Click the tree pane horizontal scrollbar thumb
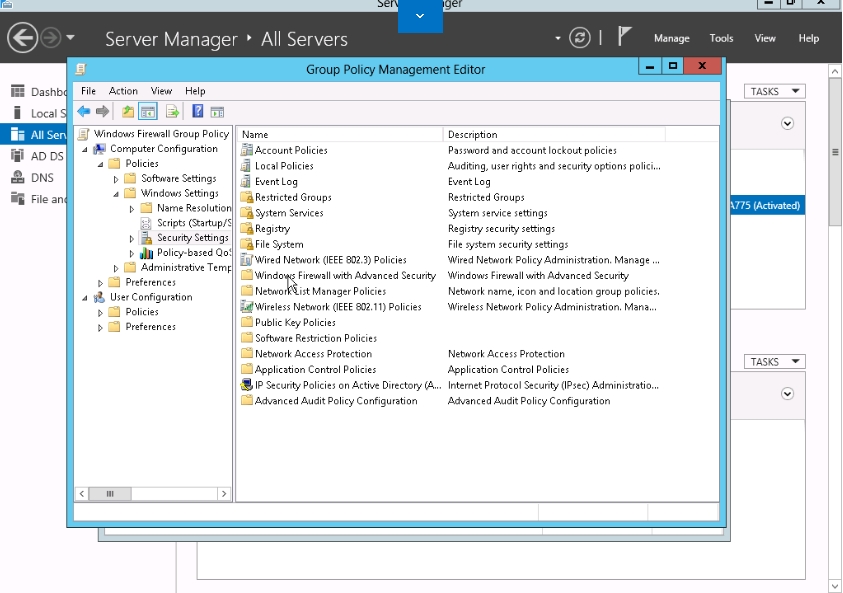843x593 pixels. coord(110,494)
